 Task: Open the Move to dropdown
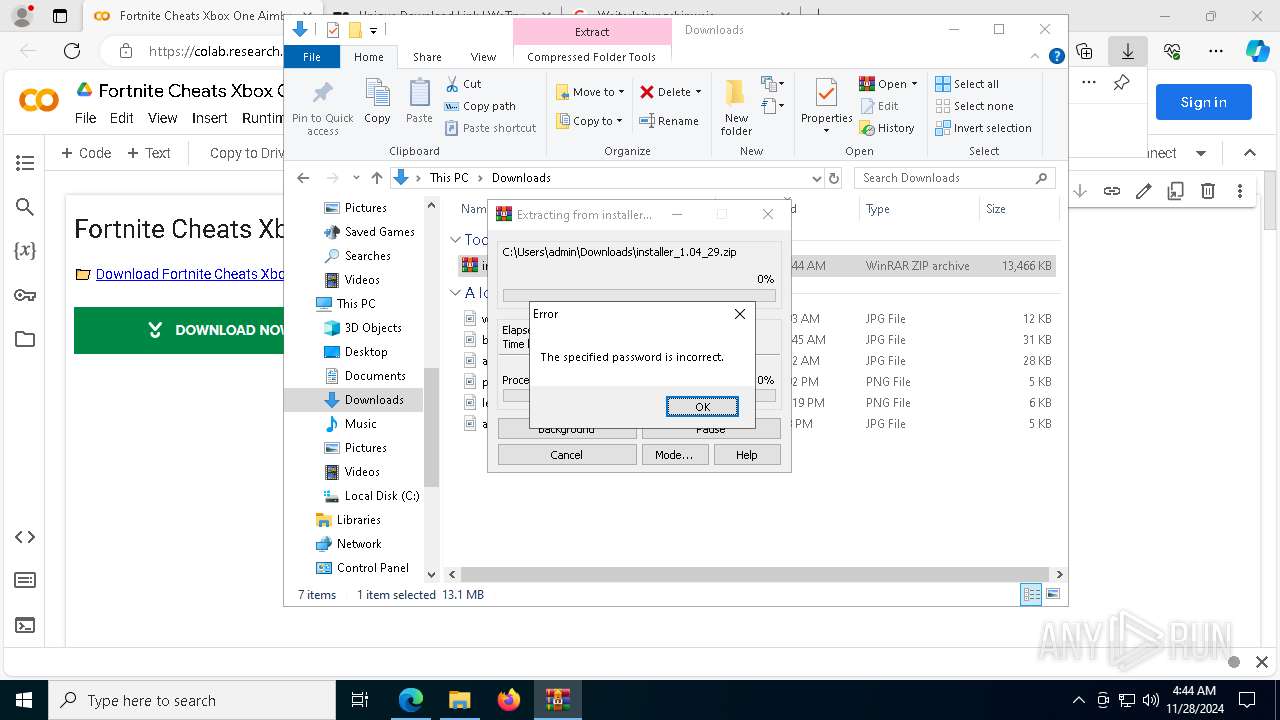[590, 92]
